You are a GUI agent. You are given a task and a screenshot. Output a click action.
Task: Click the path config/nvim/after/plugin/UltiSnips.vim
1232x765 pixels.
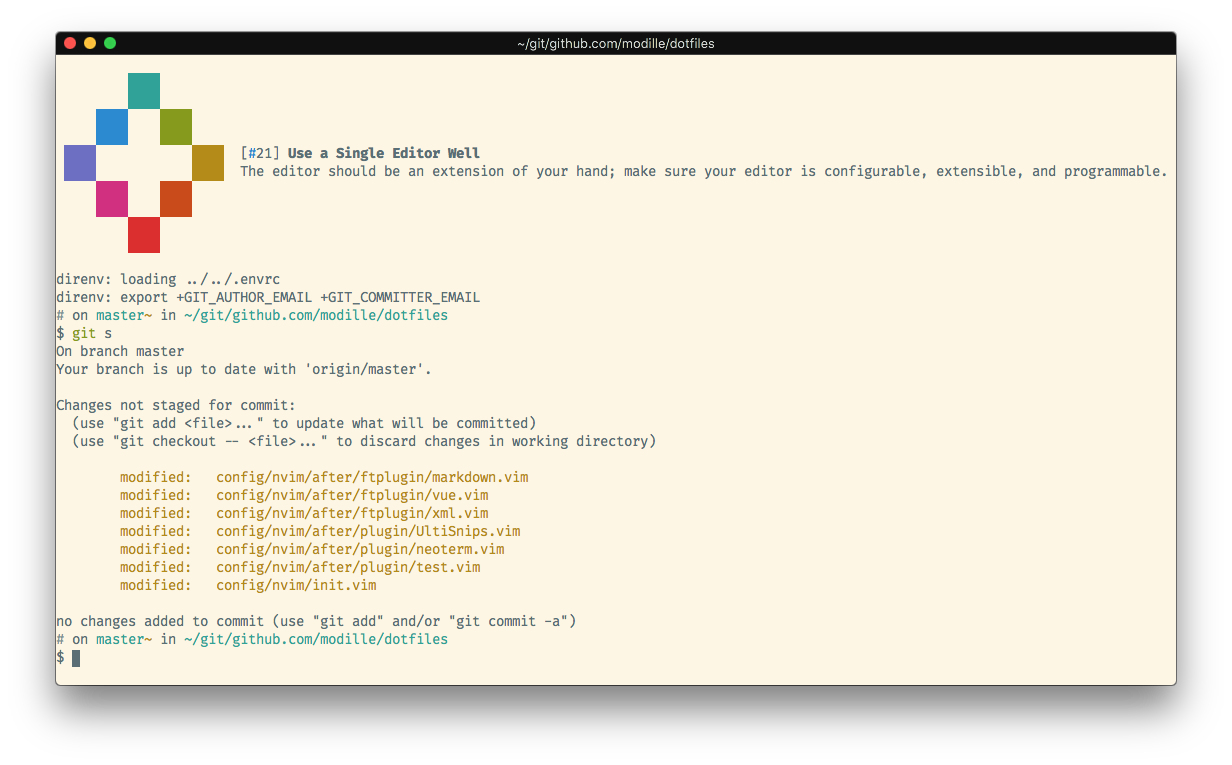[368, 531]
